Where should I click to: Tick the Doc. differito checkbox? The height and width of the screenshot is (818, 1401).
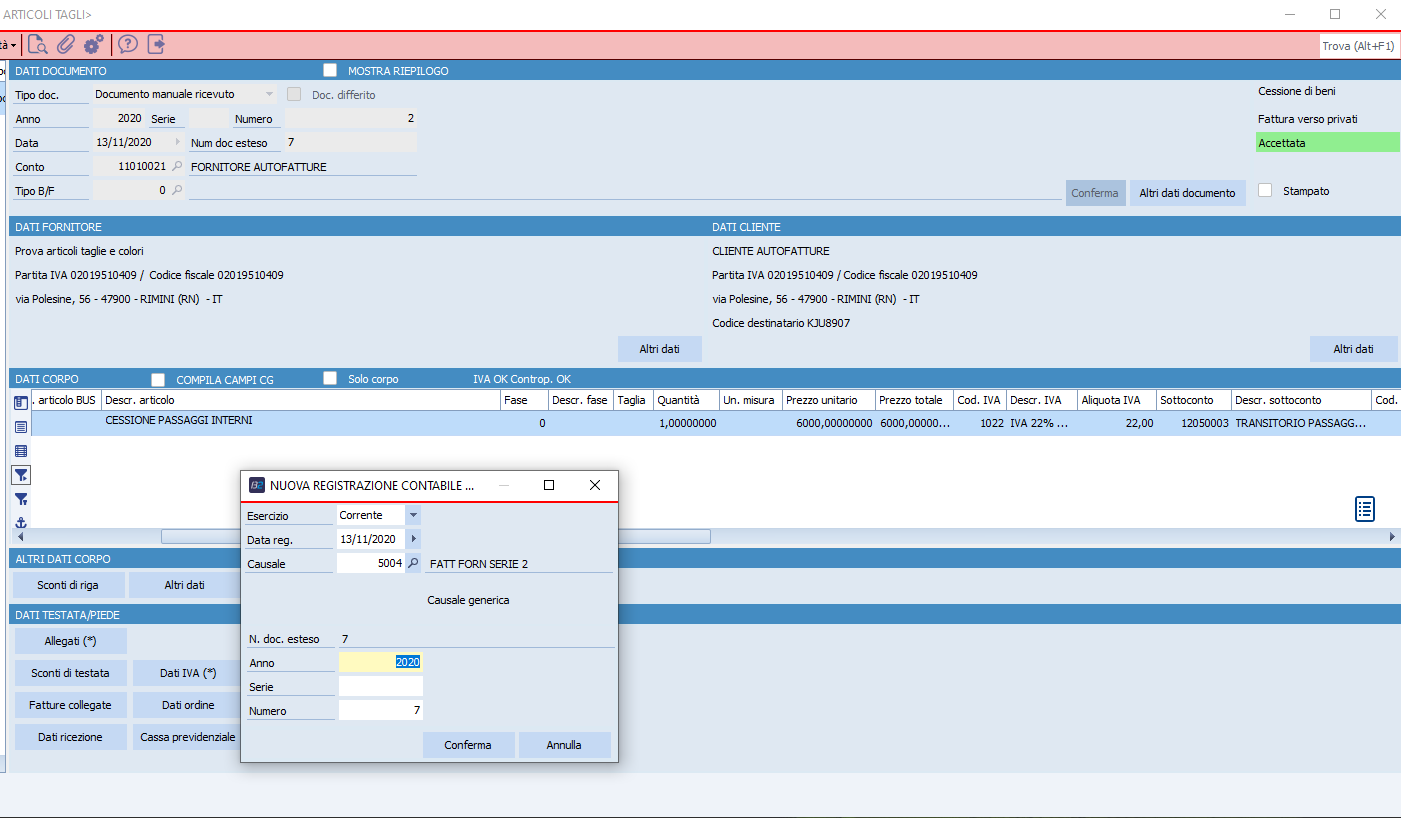(x=294, y=95)
